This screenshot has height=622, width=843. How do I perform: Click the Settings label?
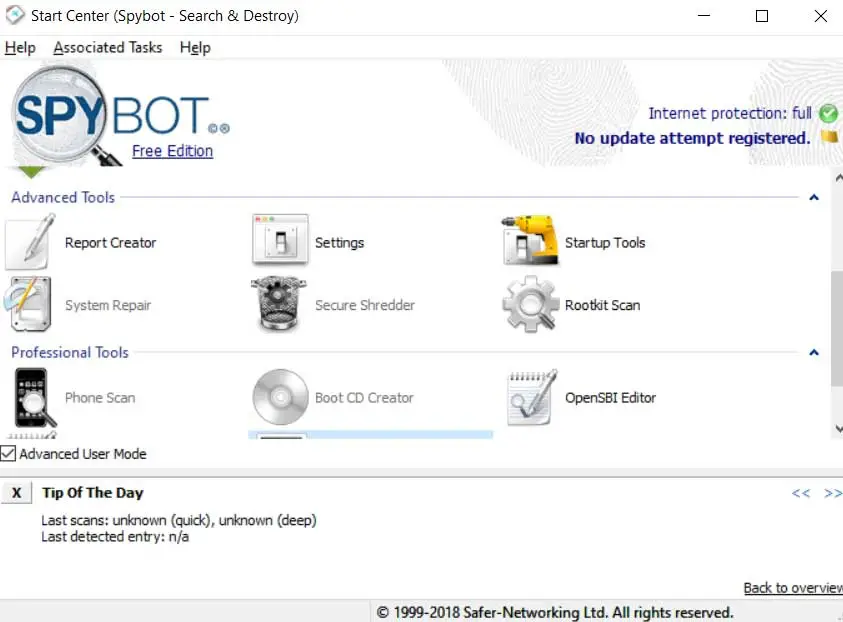pyautogui.click(x=339, y=243)
